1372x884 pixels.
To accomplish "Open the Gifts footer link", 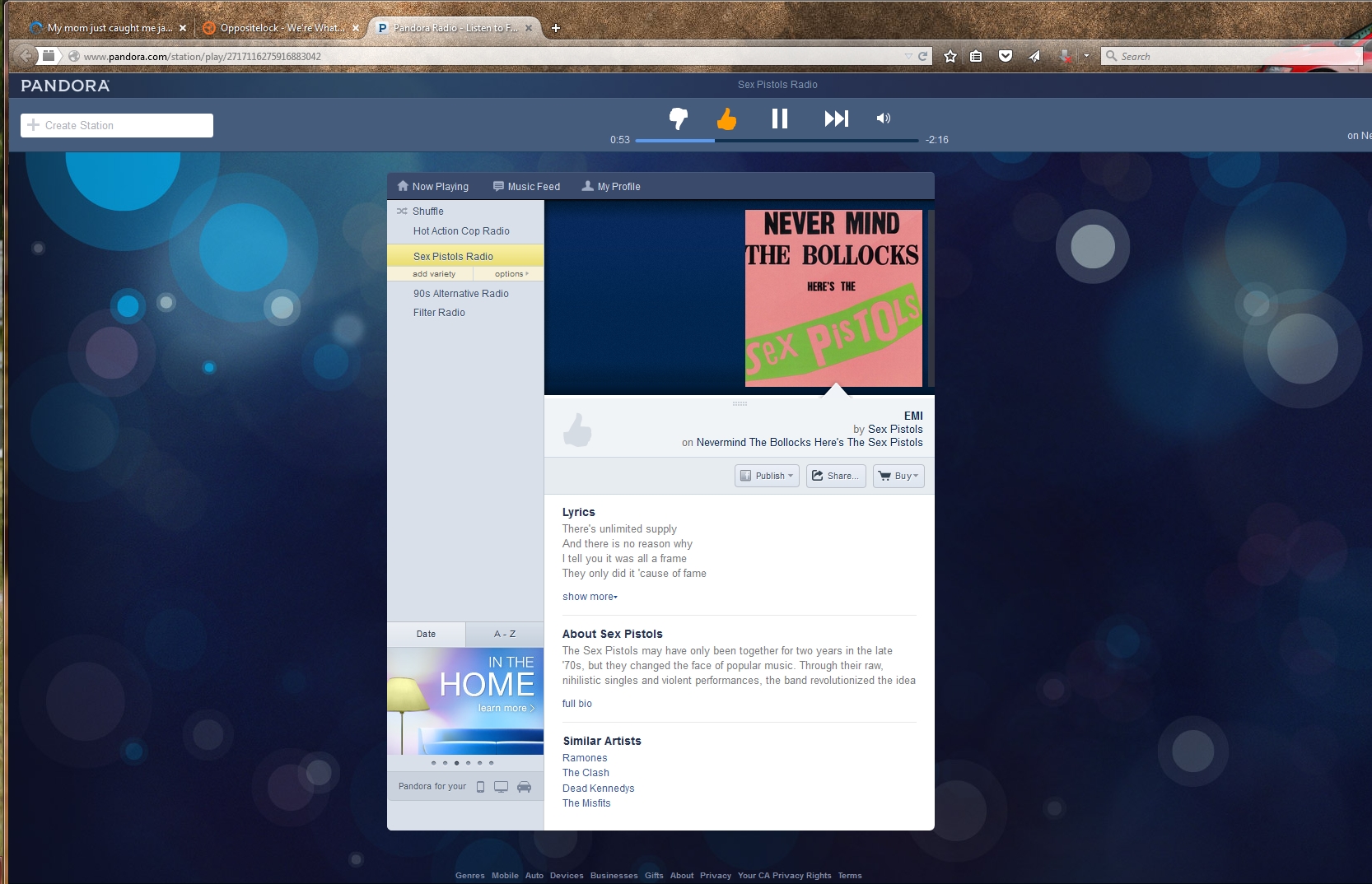I will coord(654,876).
